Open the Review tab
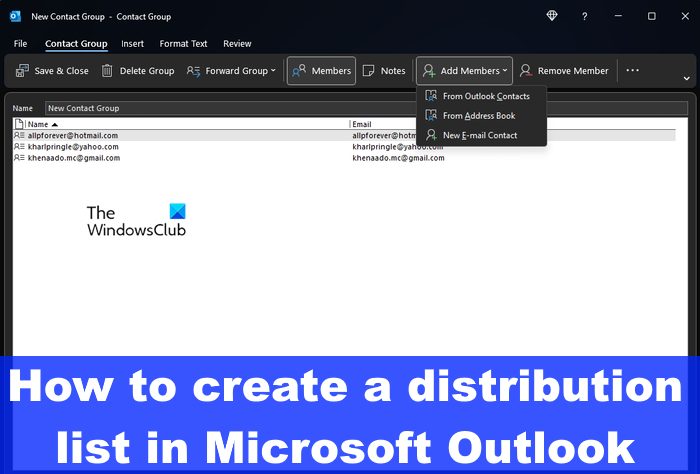Screen dimensions: 700x474 tap(237, 44)
